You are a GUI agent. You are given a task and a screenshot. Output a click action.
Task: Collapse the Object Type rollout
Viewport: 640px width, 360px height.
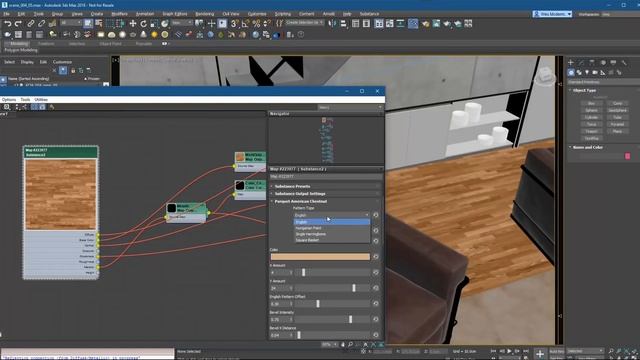pos(584,90)
